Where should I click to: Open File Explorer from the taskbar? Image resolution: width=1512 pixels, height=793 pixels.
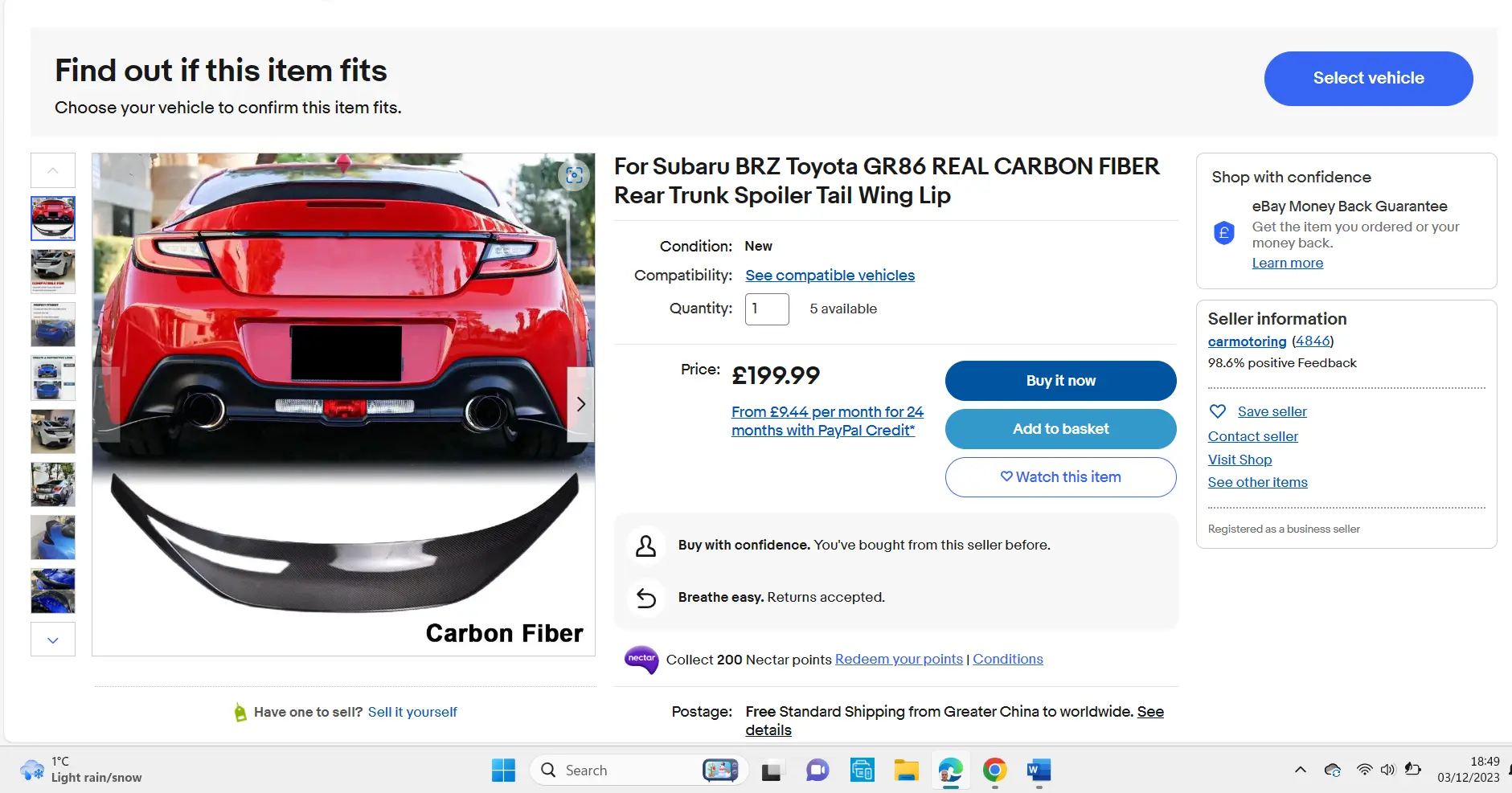pyautogui.click(x=906, y=771)
